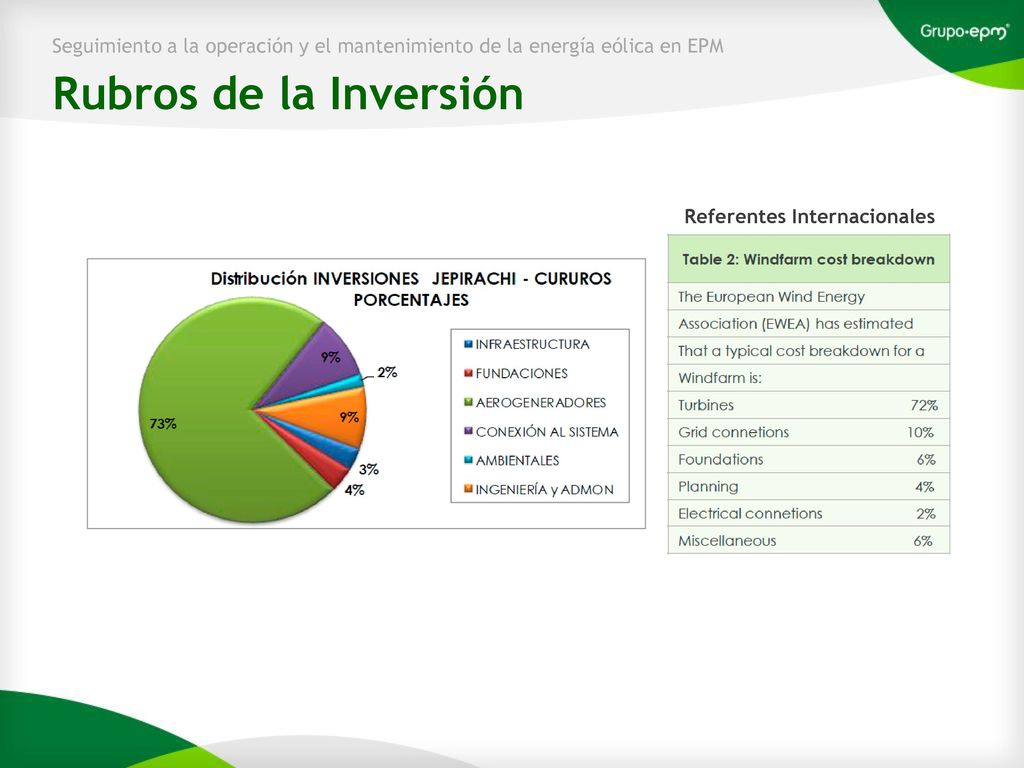Click the 'Referentes Internacionales' heading
The height and width of the screenshot is (768, 1024).
(x=809, y=216)
